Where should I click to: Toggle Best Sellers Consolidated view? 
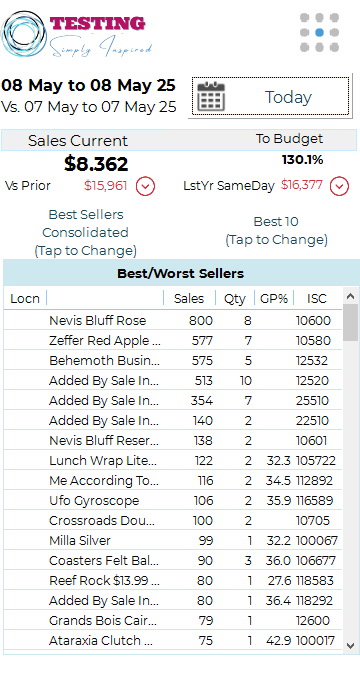pos(86,232)
